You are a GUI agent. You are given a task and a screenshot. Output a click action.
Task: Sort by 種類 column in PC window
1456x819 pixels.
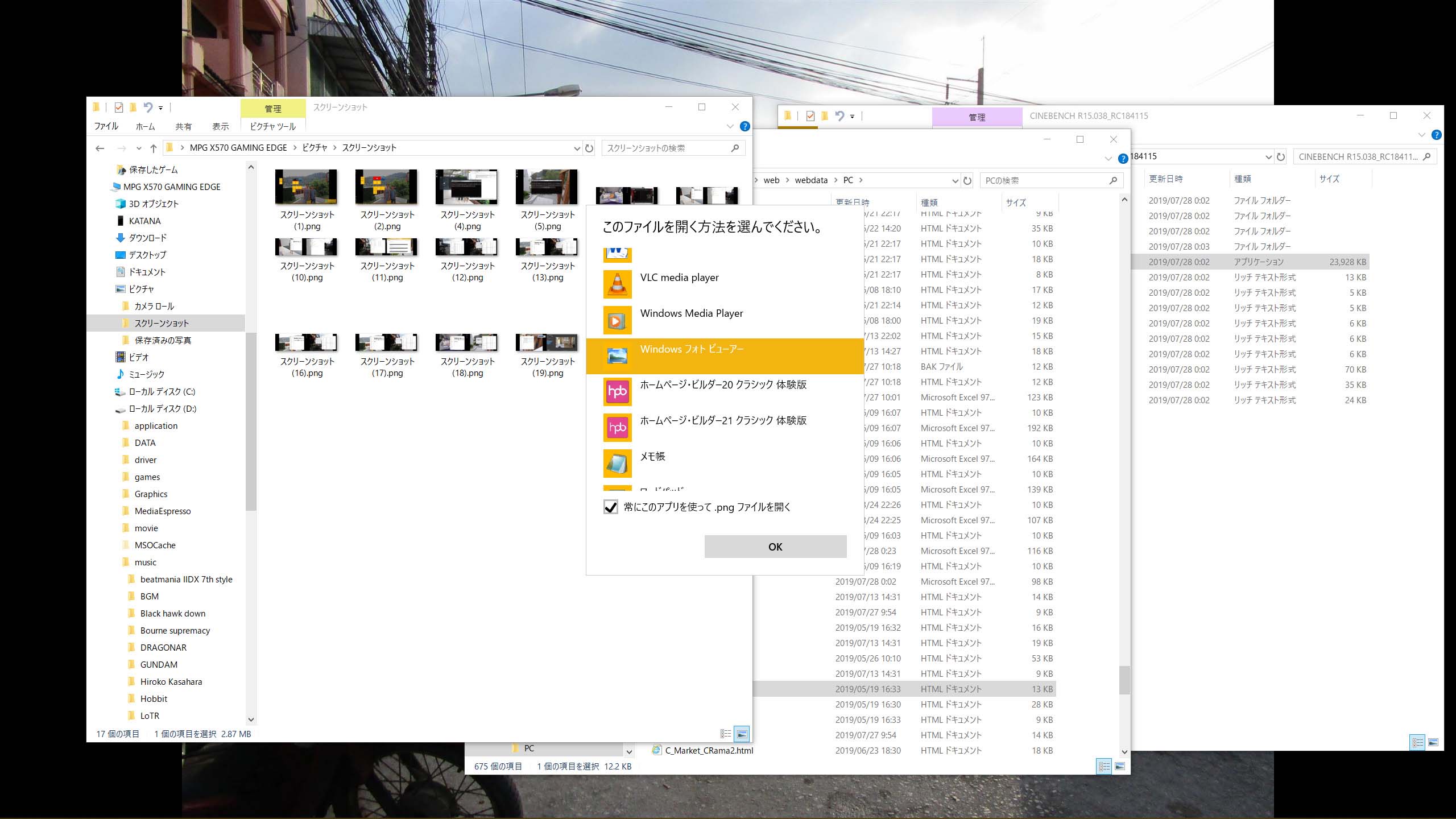[x=929, y=202]
